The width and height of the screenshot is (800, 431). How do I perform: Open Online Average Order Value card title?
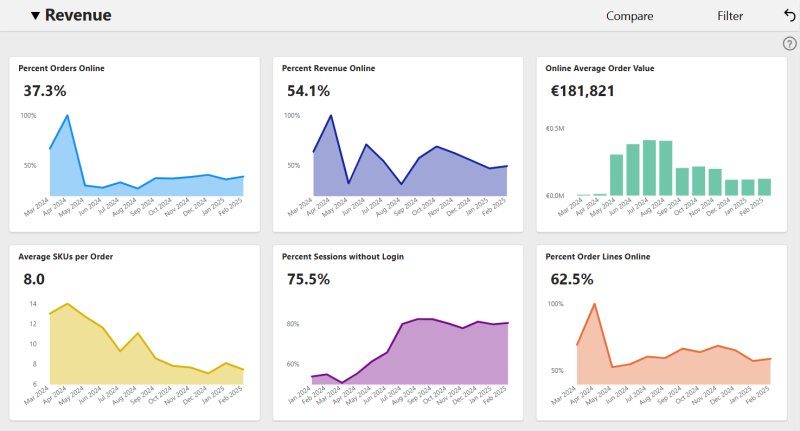(599, 68)
